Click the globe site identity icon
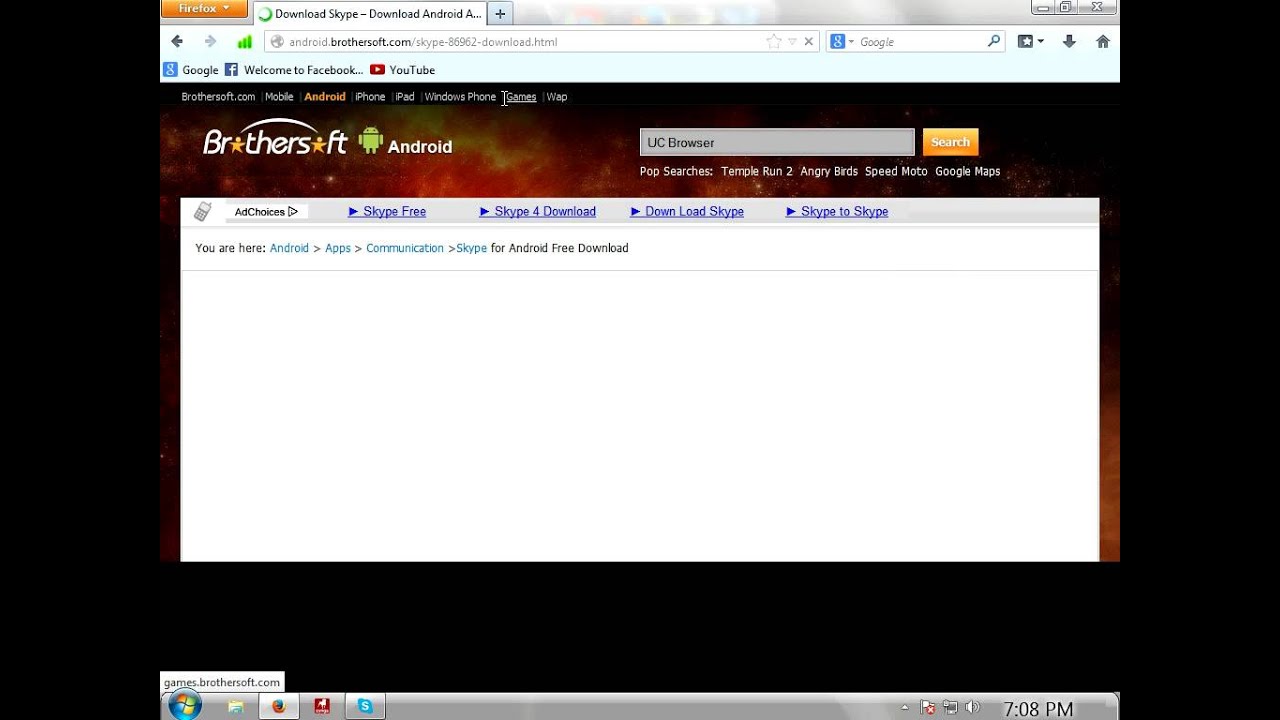 tap(277, 42)
